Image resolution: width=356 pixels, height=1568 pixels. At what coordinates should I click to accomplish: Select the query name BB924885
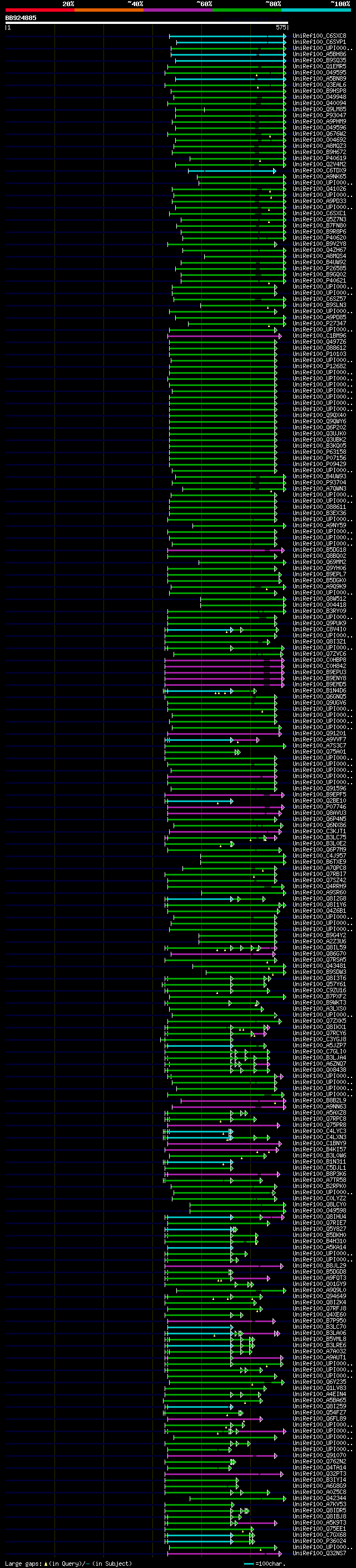[21, 18]
